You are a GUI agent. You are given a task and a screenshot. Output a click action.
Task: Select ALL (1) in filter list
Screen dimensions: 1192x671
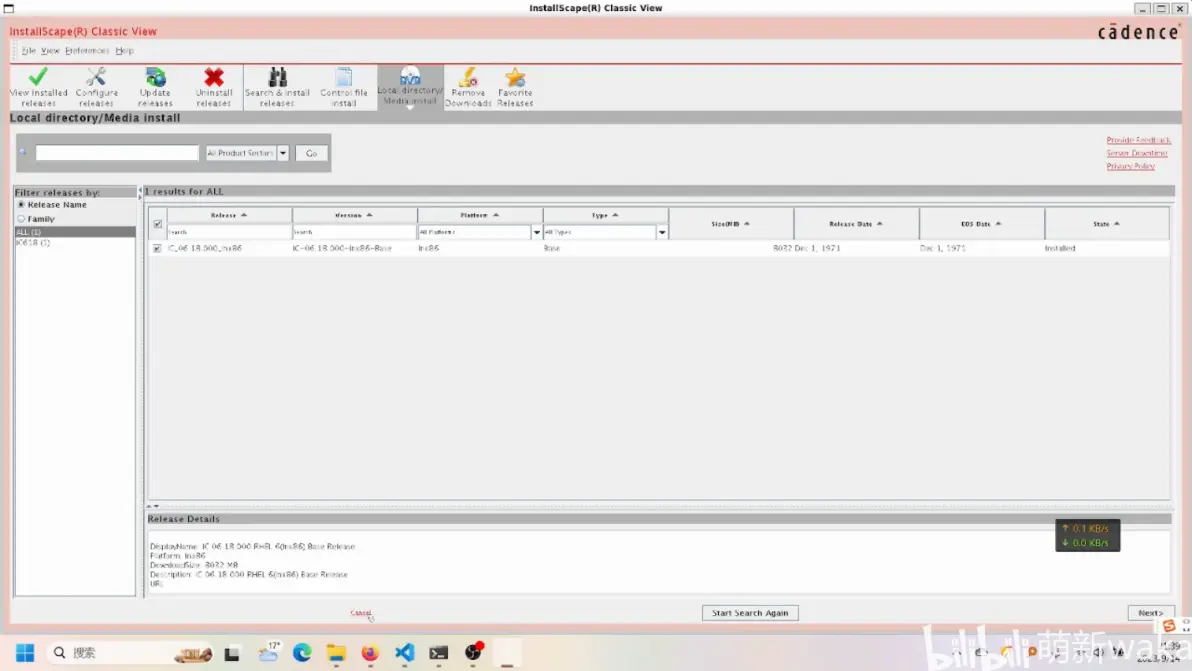(x=74, y=232)
